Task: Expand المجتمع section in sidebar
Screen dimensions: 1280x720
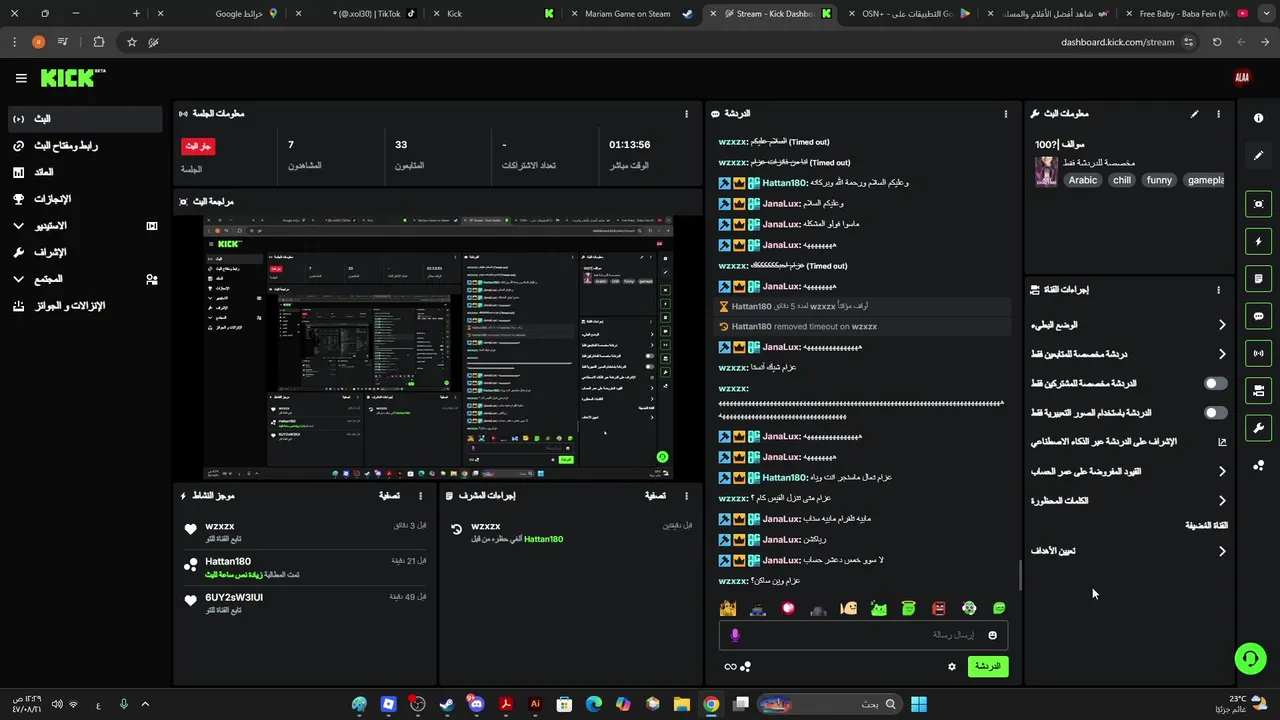Action: (84, 279)
